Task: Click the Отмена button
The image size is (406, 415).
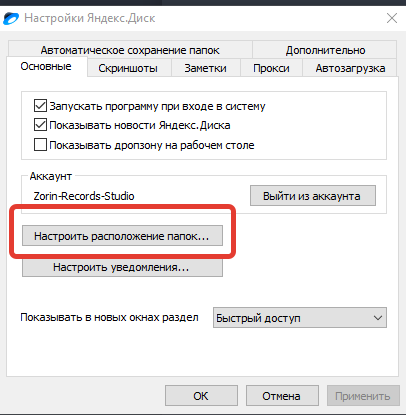Action: (282, 396)
